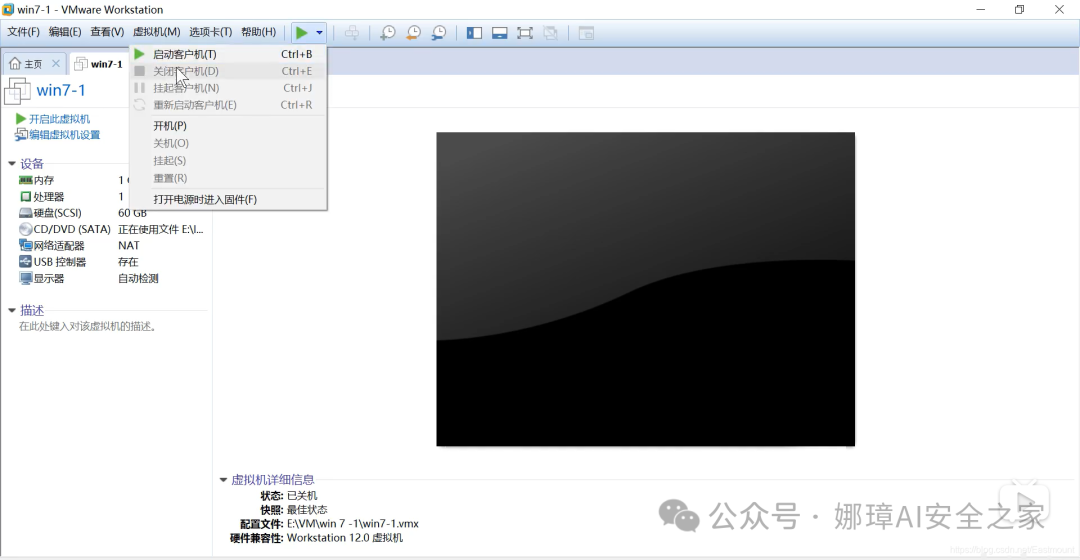
Task: Click the 正在使用文件 CD/DVD value
Action: click(x=160, y=229)
